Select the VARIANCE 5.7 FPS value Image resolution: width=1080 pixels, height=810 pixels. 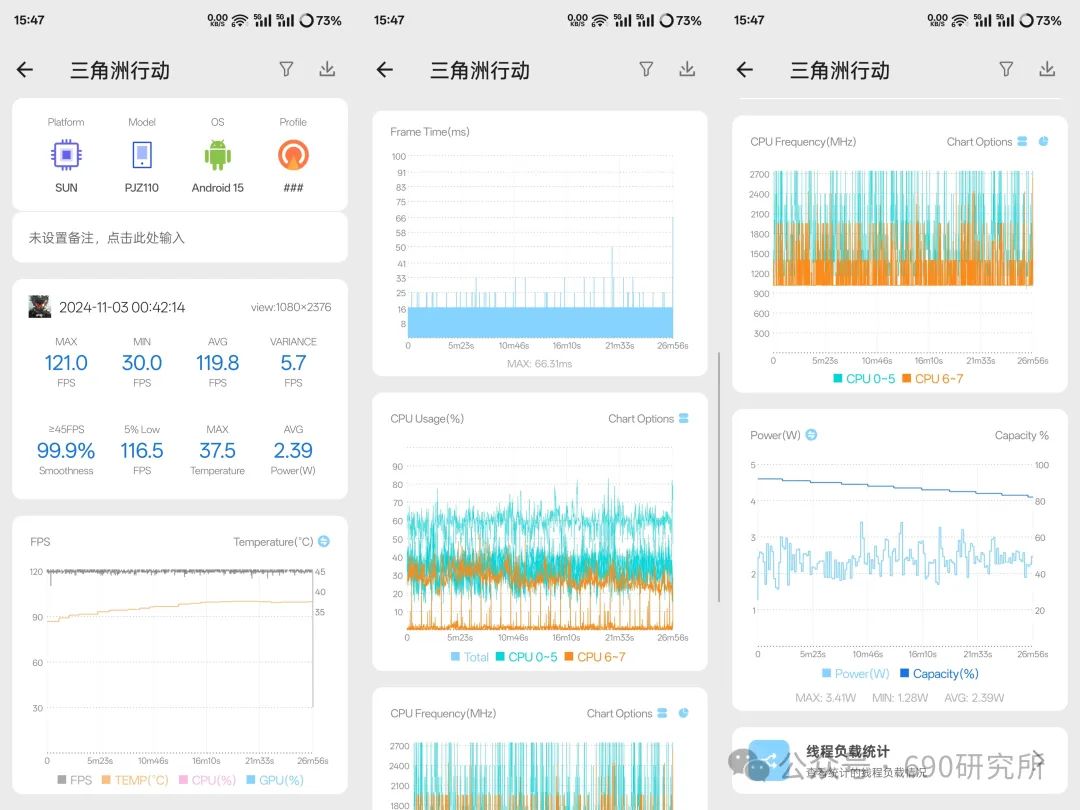[293, 362]
